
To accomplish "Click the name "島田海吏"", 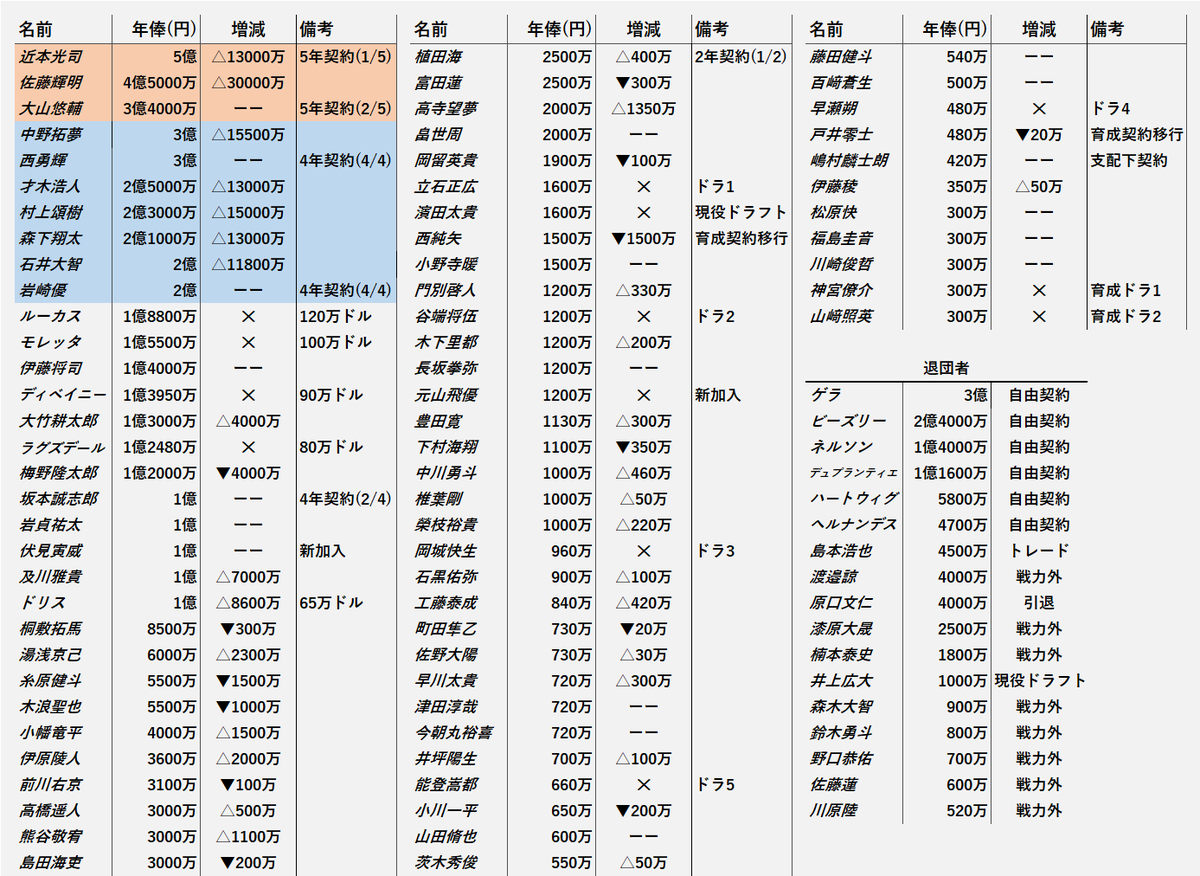I will coord(51,863).
